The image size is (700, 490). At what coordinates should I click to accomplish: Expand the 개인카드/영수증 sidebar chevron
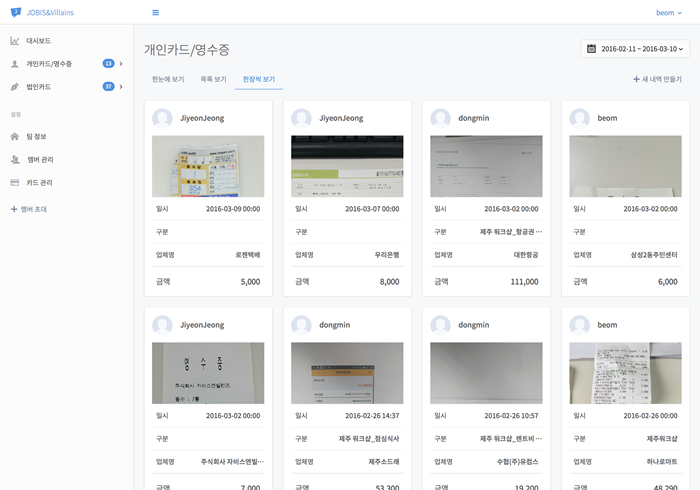coord(121,64)
